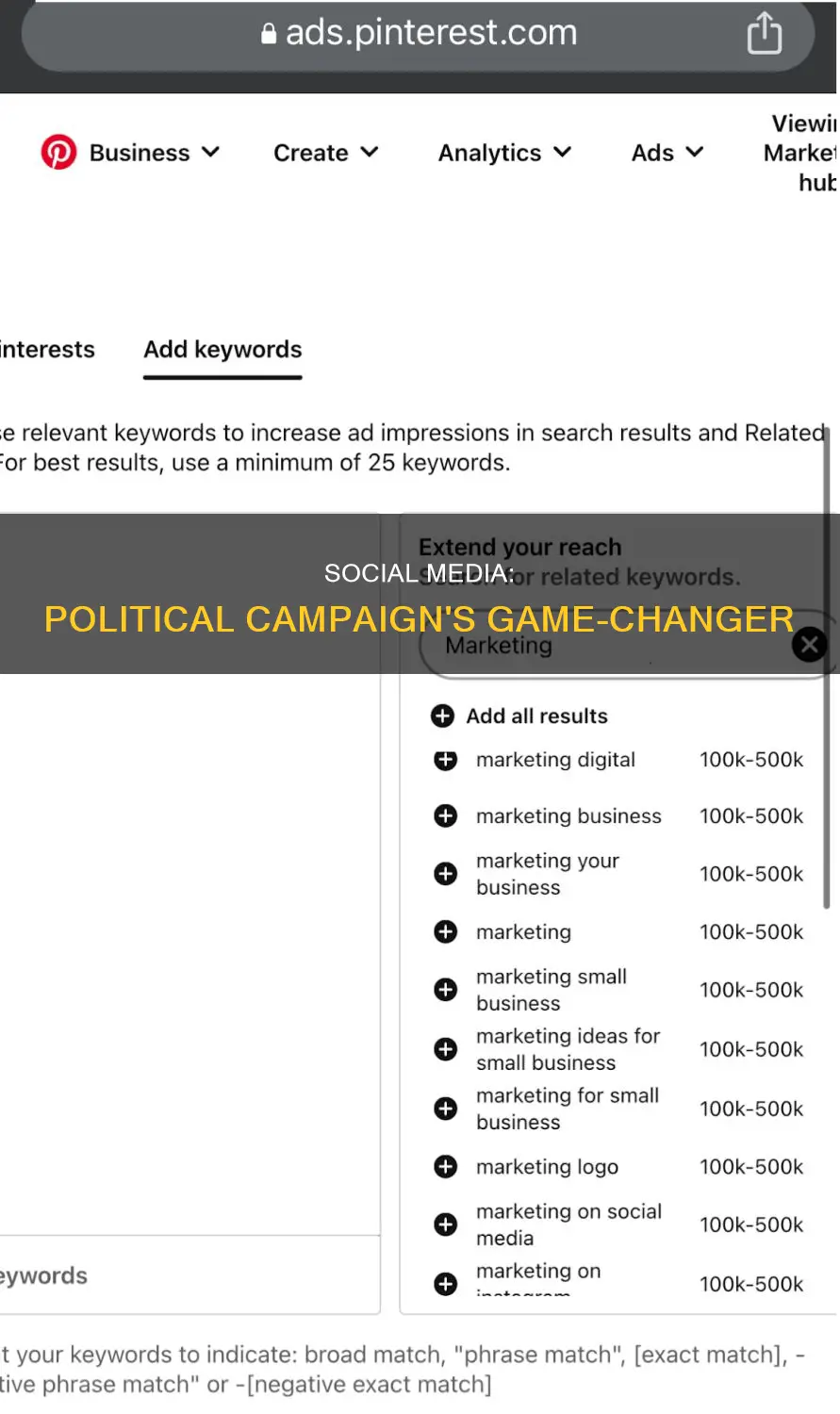Switch to the Add keywords tab
This screenshot has height=1414, width=840.
tap(222, 350)
